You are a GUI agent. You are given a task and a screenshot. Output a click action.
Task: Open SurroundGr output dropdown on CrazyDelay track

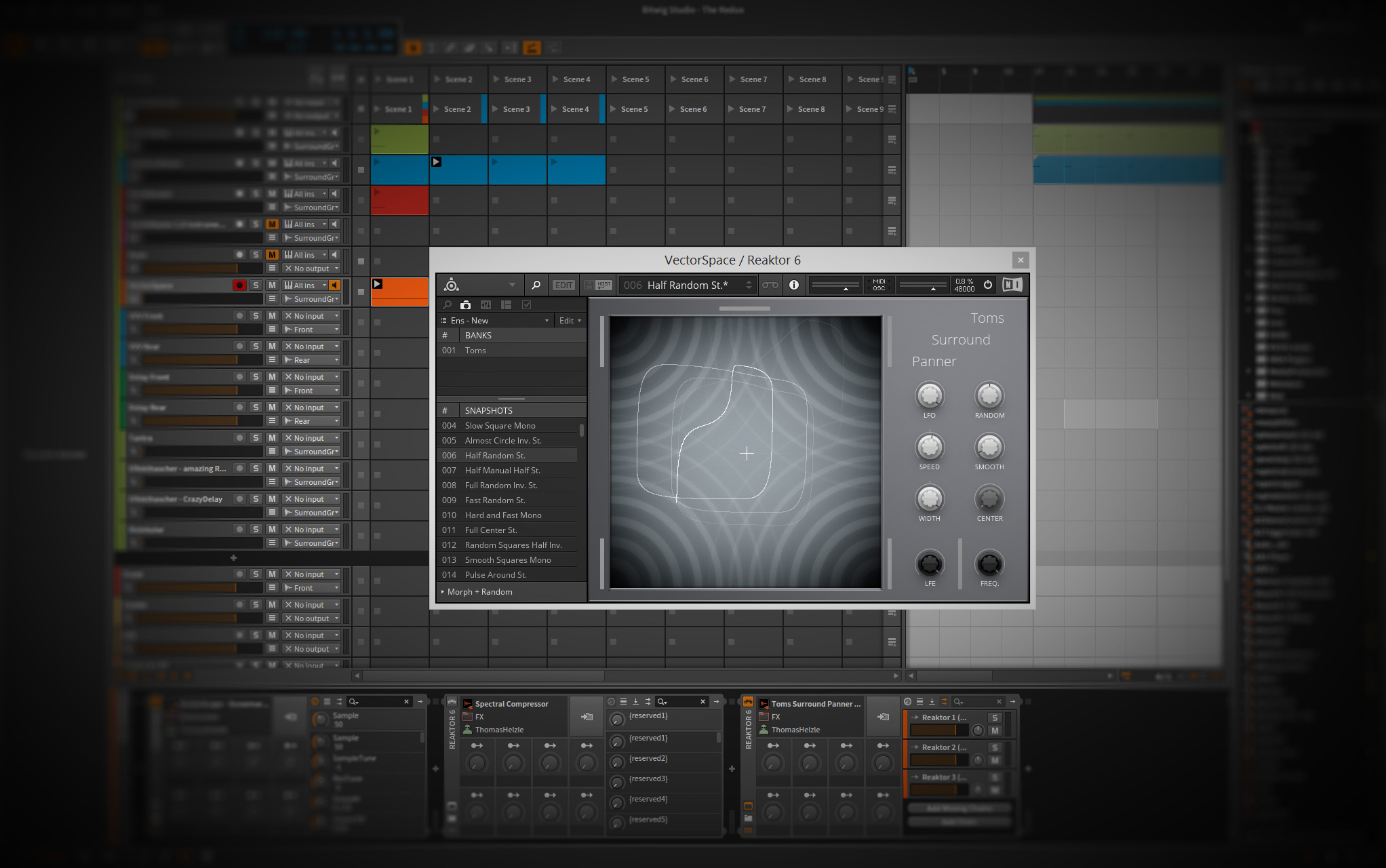[x=311, y=513]
